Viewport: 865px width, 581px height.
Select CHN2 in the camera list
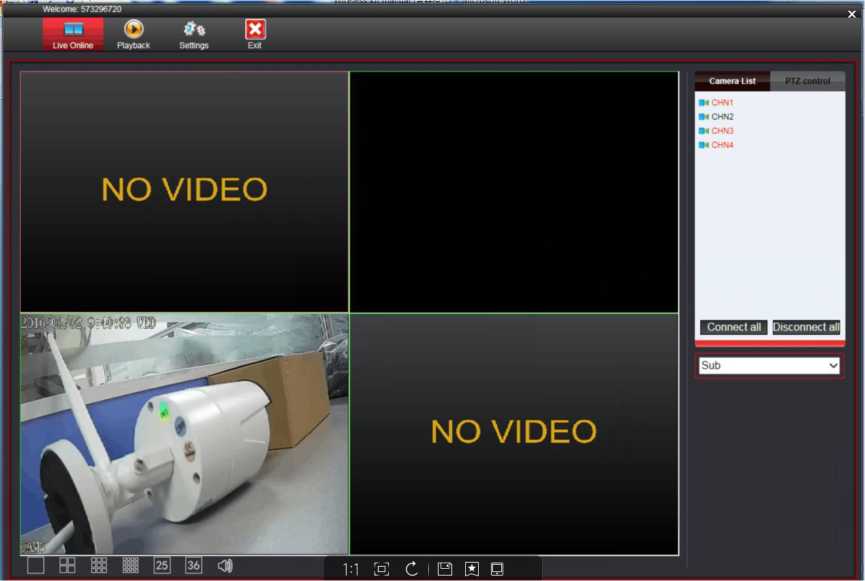[722, 117]
